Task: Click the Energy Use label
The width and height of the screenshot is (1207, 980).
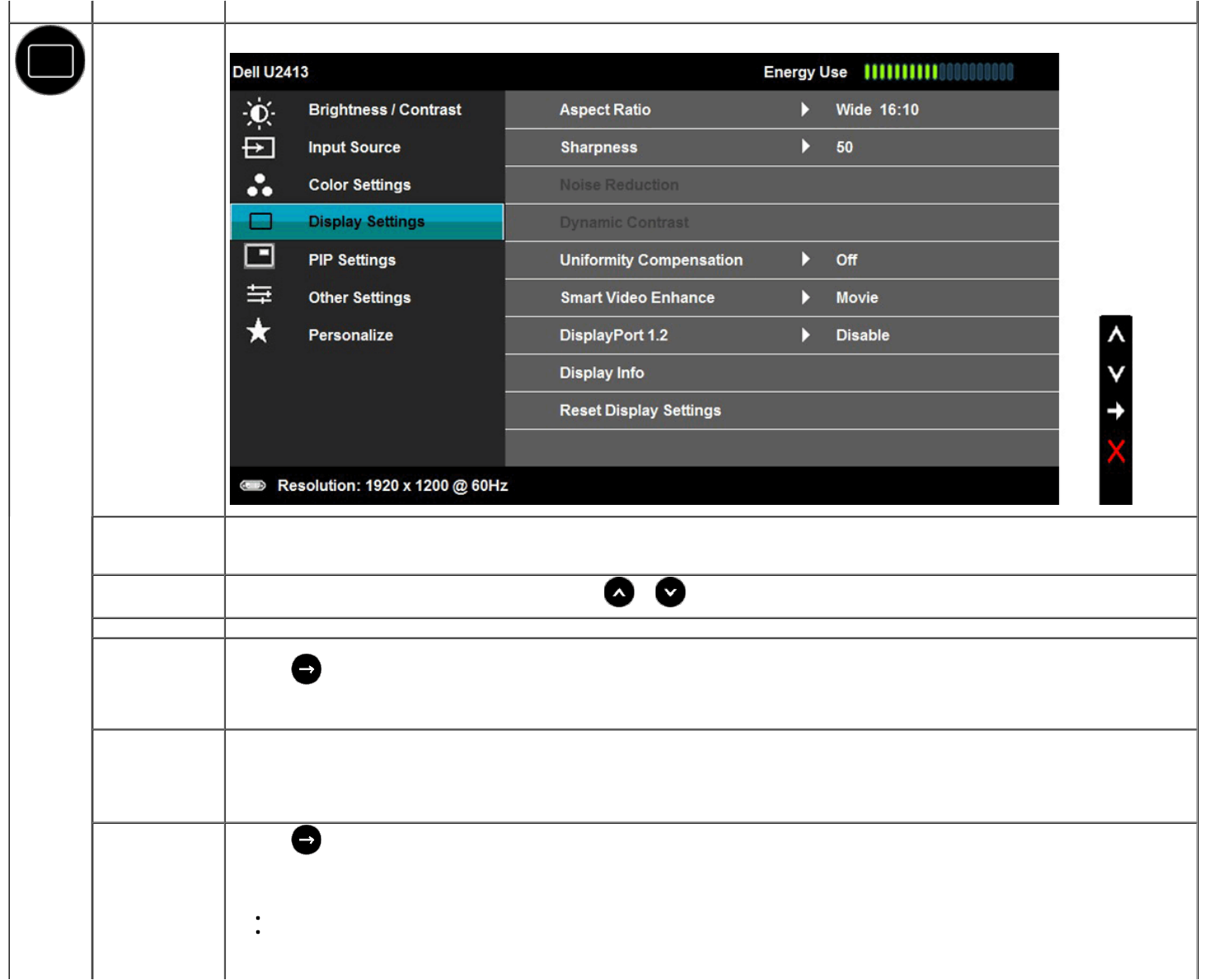Action: click(805, 72)
